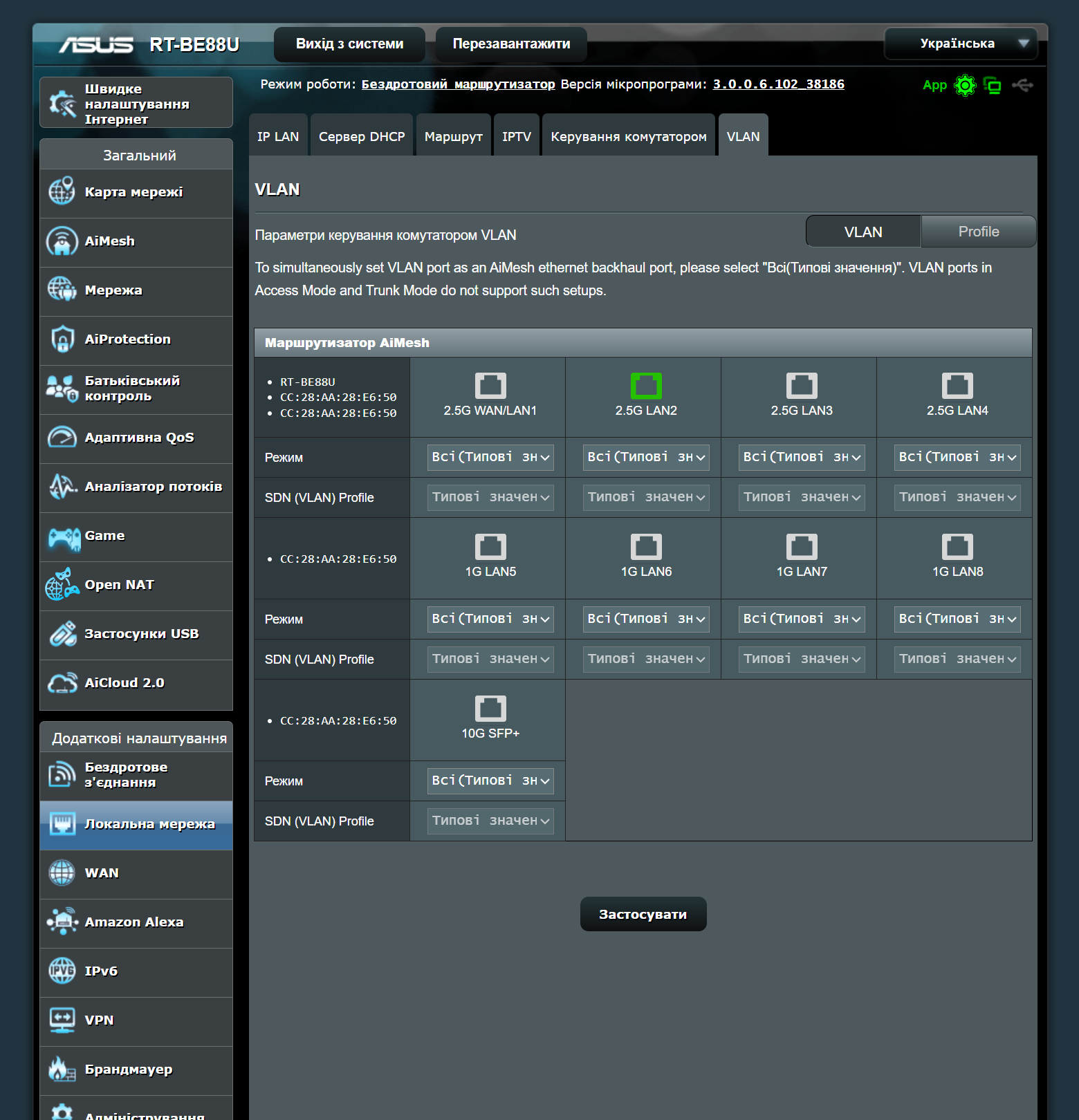Click the Бездротове з'єднання wireless icon
The width and height of the screenshot is (1079, 1120).
point(62,774)
